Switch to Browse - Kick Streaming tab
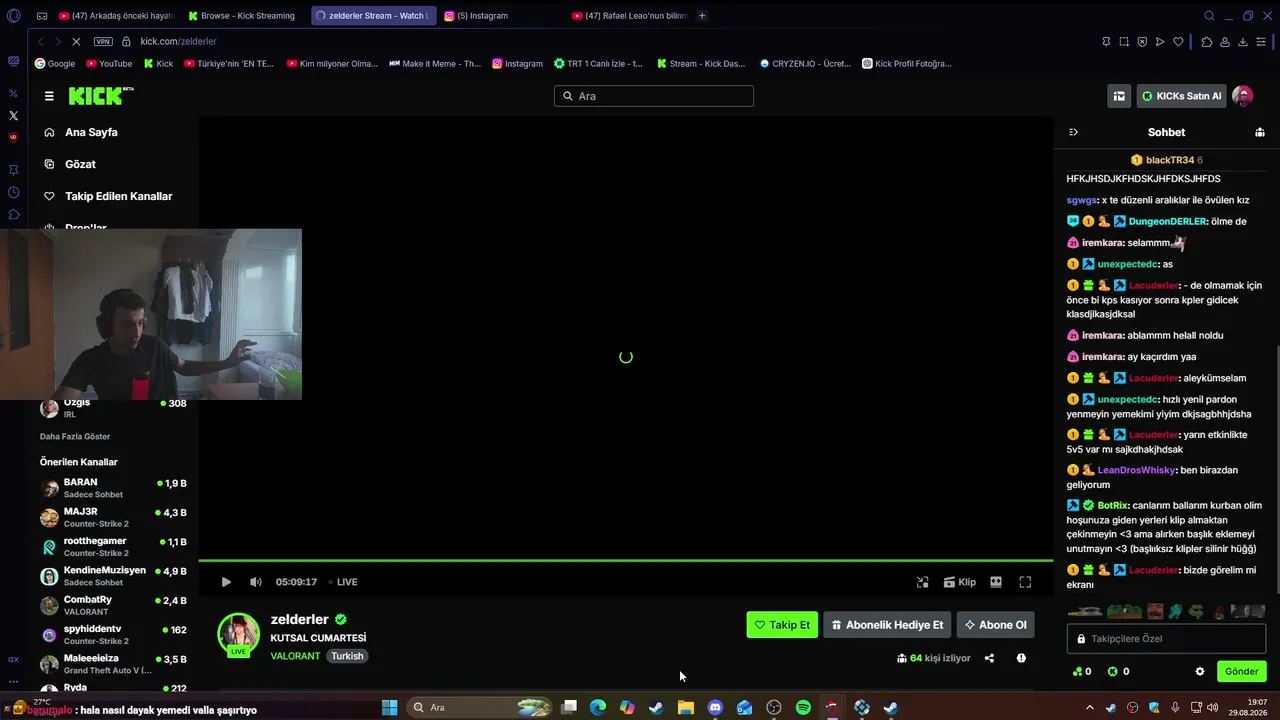Image resolution: width=1280 pixels, height=720 pixels. pos(242,16)
